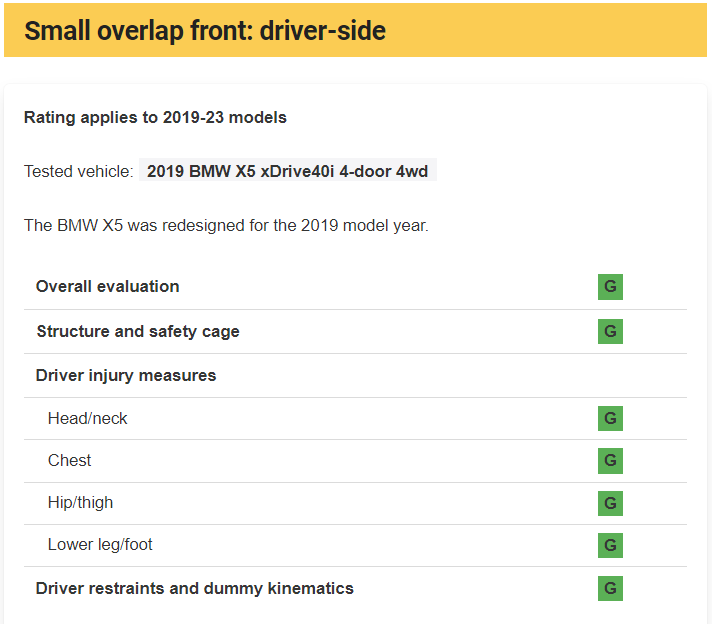This screenshot has height=624, width=712.
Task: Click 'Rating applies to 2019-23 models' text
Action: (x=155, y=117)
